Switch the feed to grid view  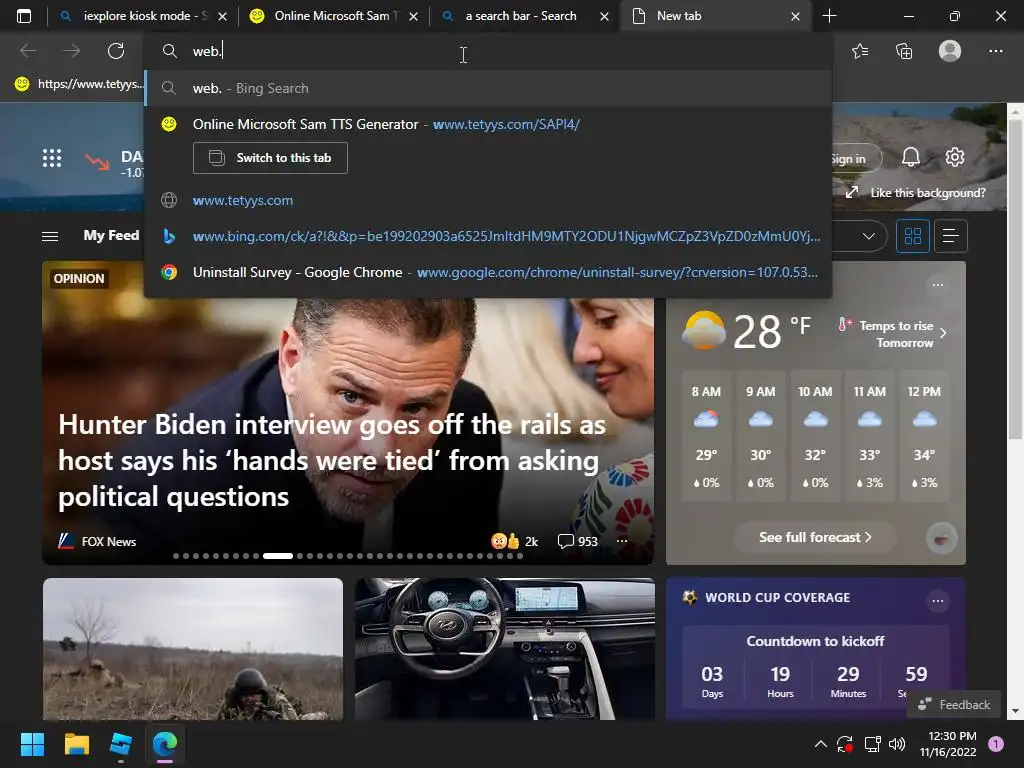pos(912,236)
